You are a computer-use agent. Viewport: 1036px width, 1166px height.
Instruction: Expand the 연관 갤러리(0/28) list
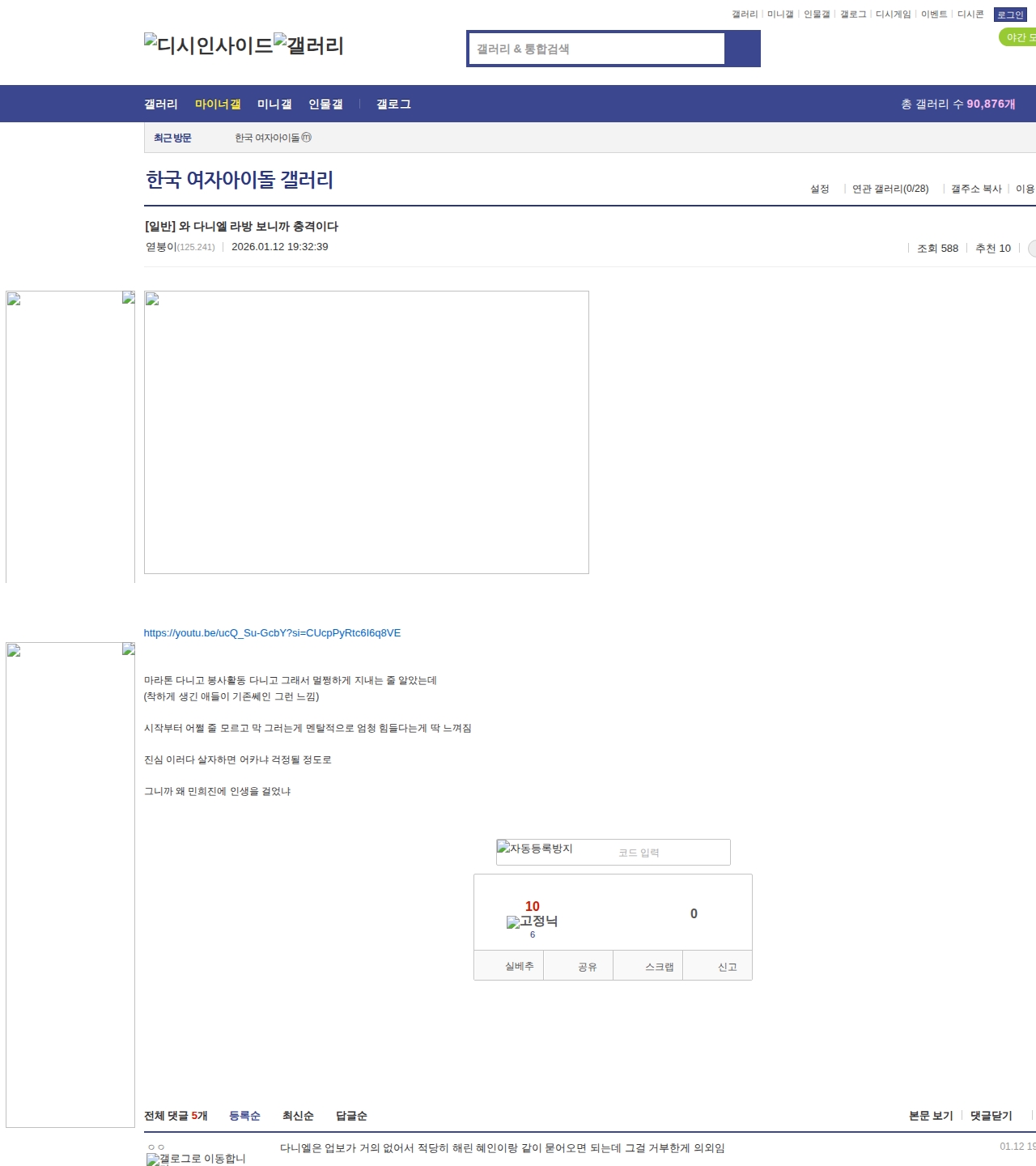890,189
